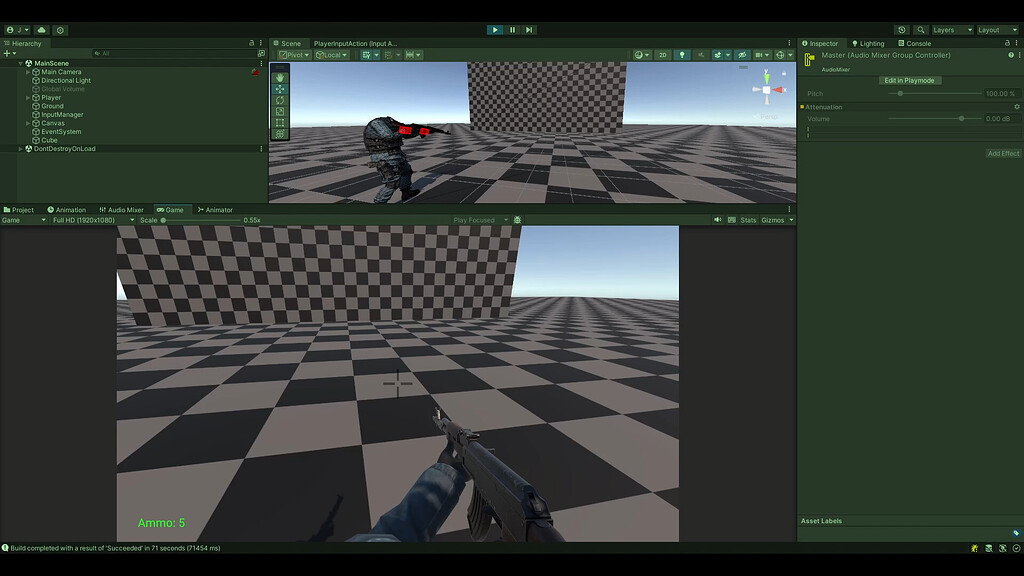Toggle scene effects button
This screenshot has width=1024, height=576.
tap(718, 55)
